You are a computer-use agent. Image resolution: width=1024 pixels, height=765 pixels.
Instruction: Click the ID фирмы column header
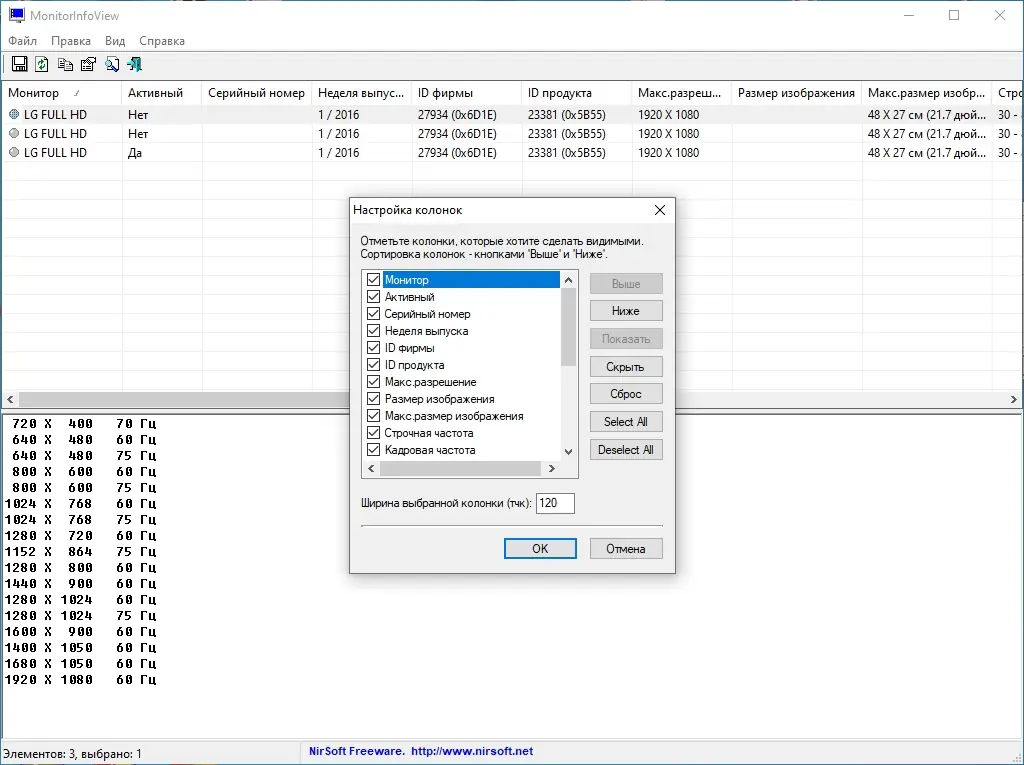pos(467,93)
